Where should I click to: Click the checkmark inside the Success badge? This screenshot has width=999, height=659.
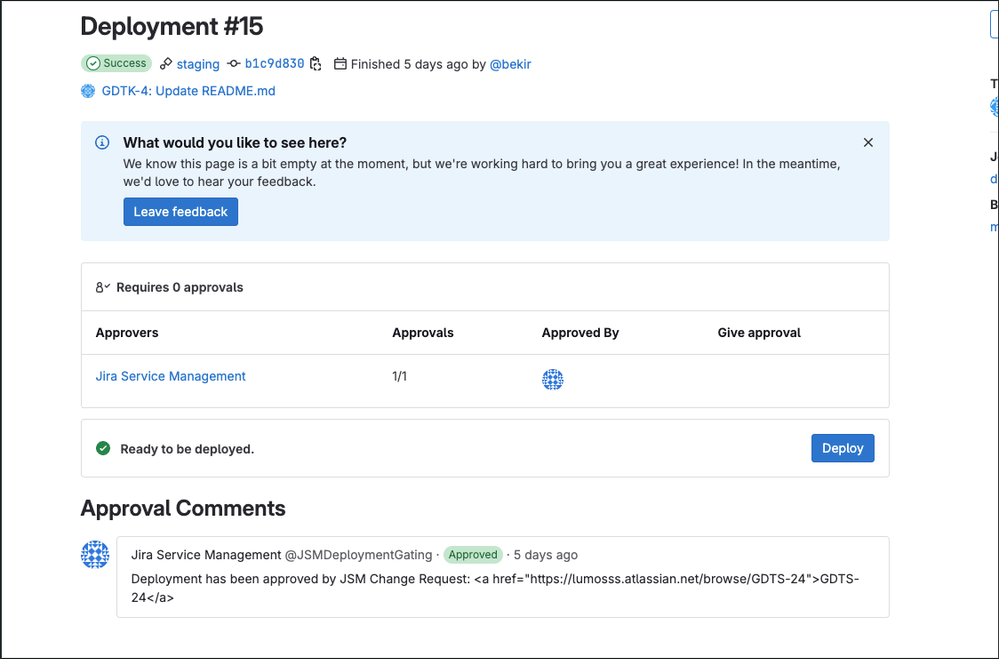tap(93, 63)
